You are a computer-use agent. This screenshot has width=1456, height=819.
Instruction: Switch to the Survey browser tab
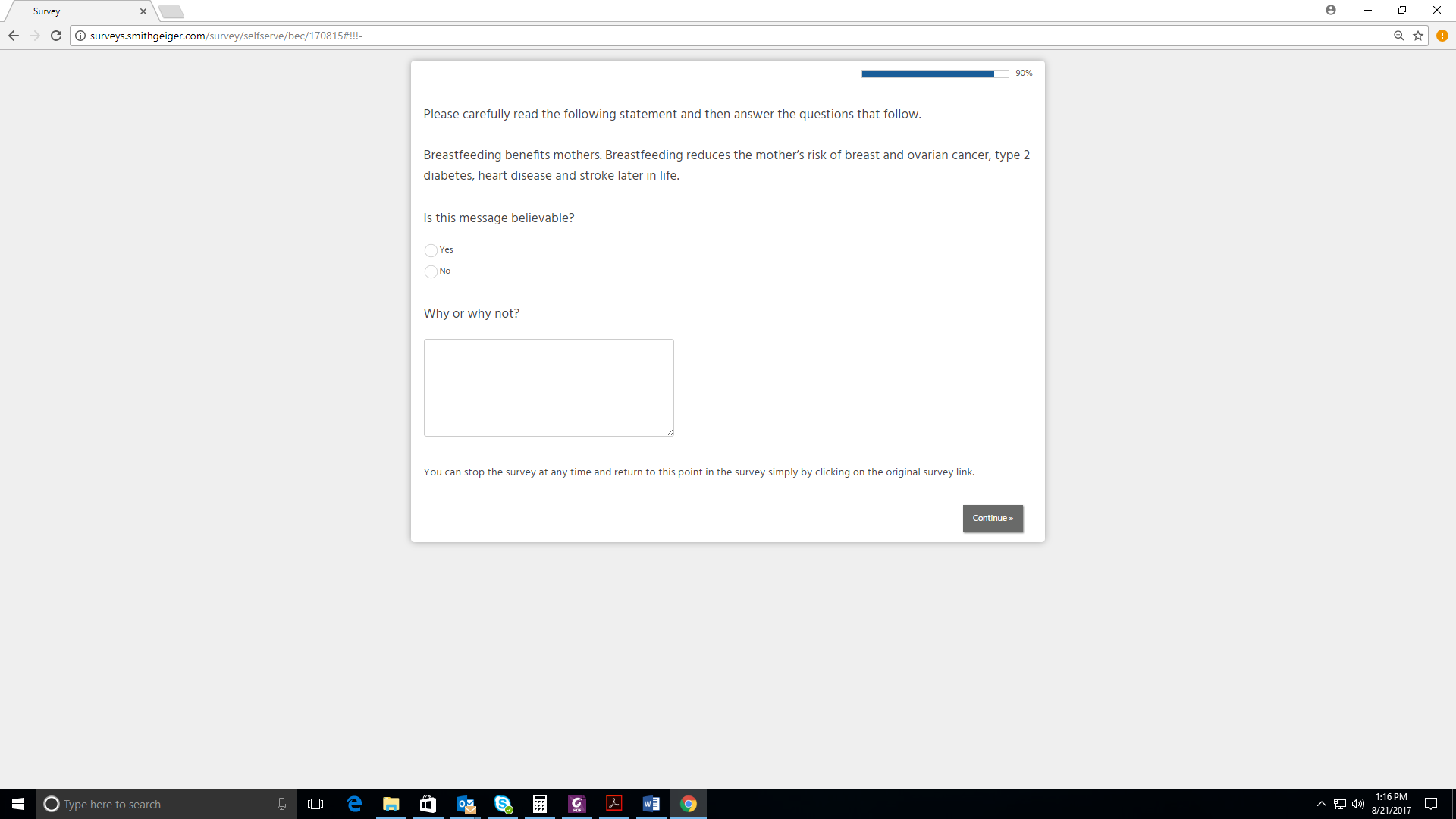[76, 11]
